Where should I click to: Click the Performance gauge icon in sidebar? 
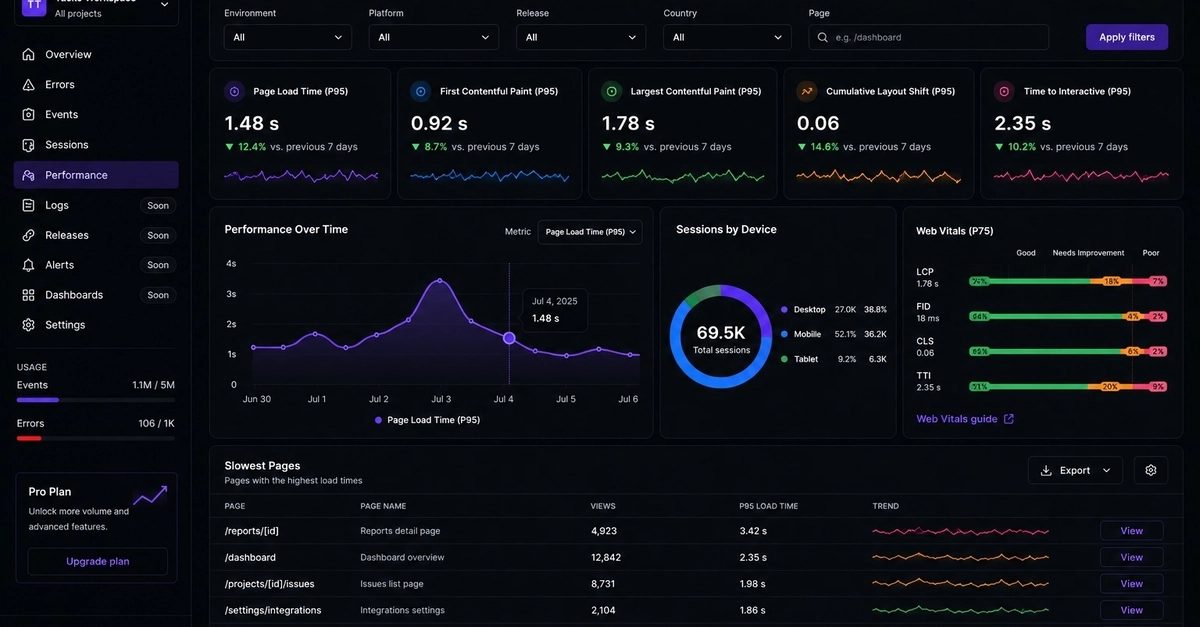pos(28,175)
